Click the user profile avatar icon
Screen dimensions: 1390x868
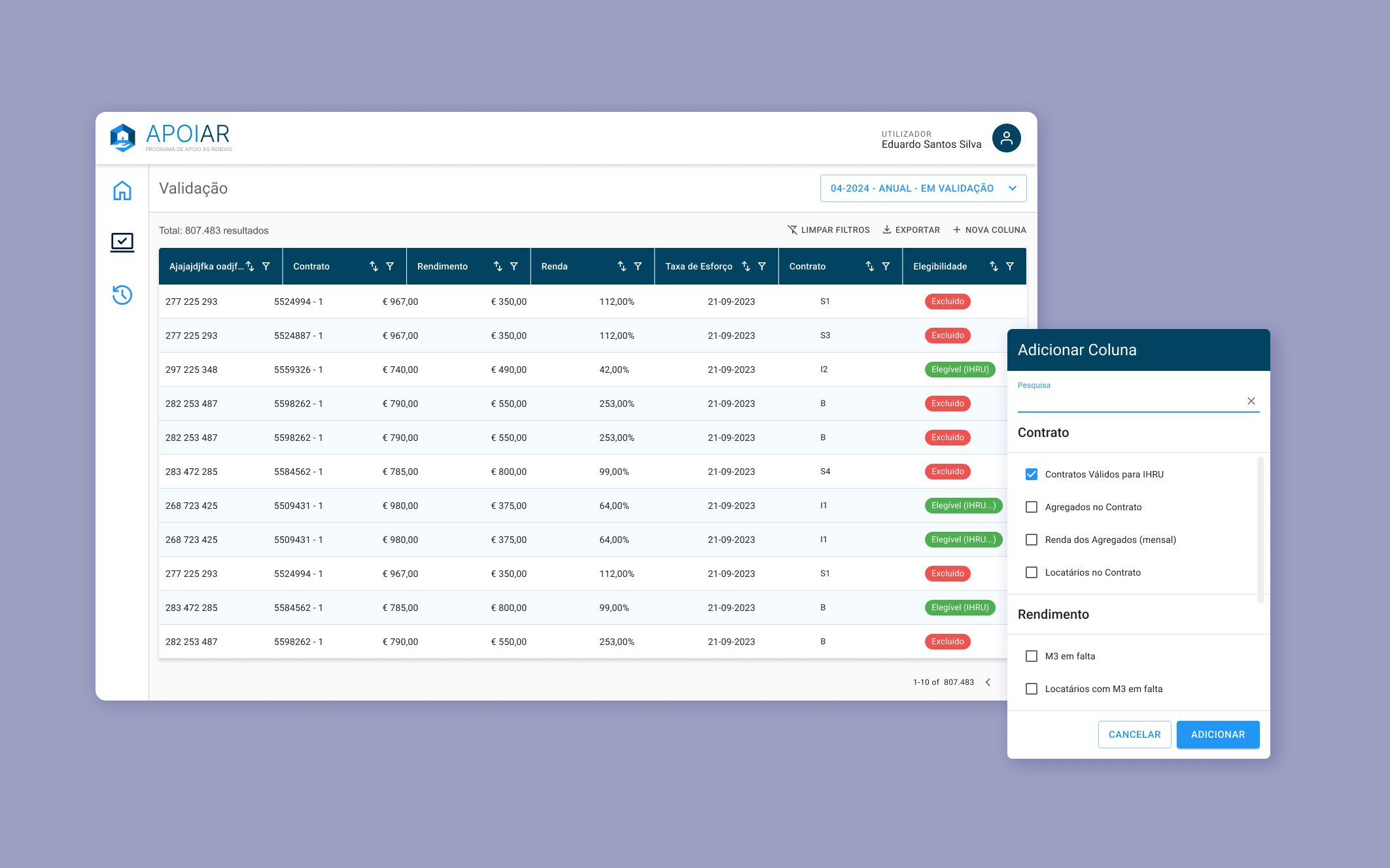[1006, 138]
